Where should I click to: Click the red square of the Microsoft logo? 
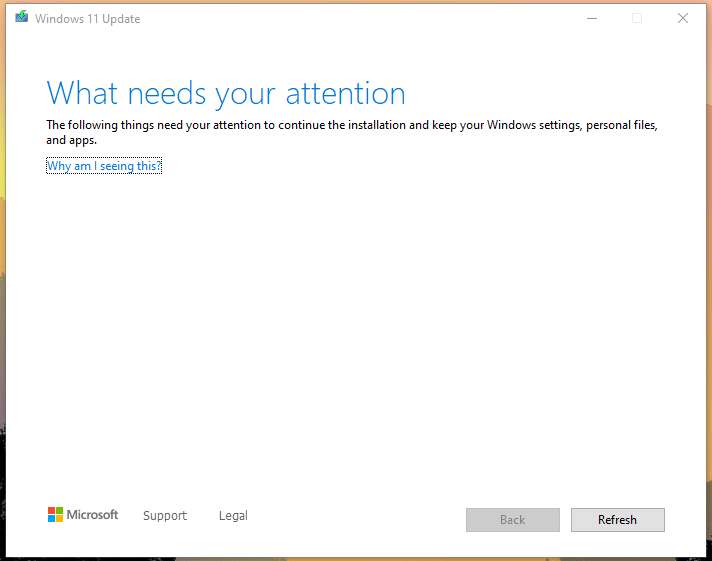[x=51, y=511]
